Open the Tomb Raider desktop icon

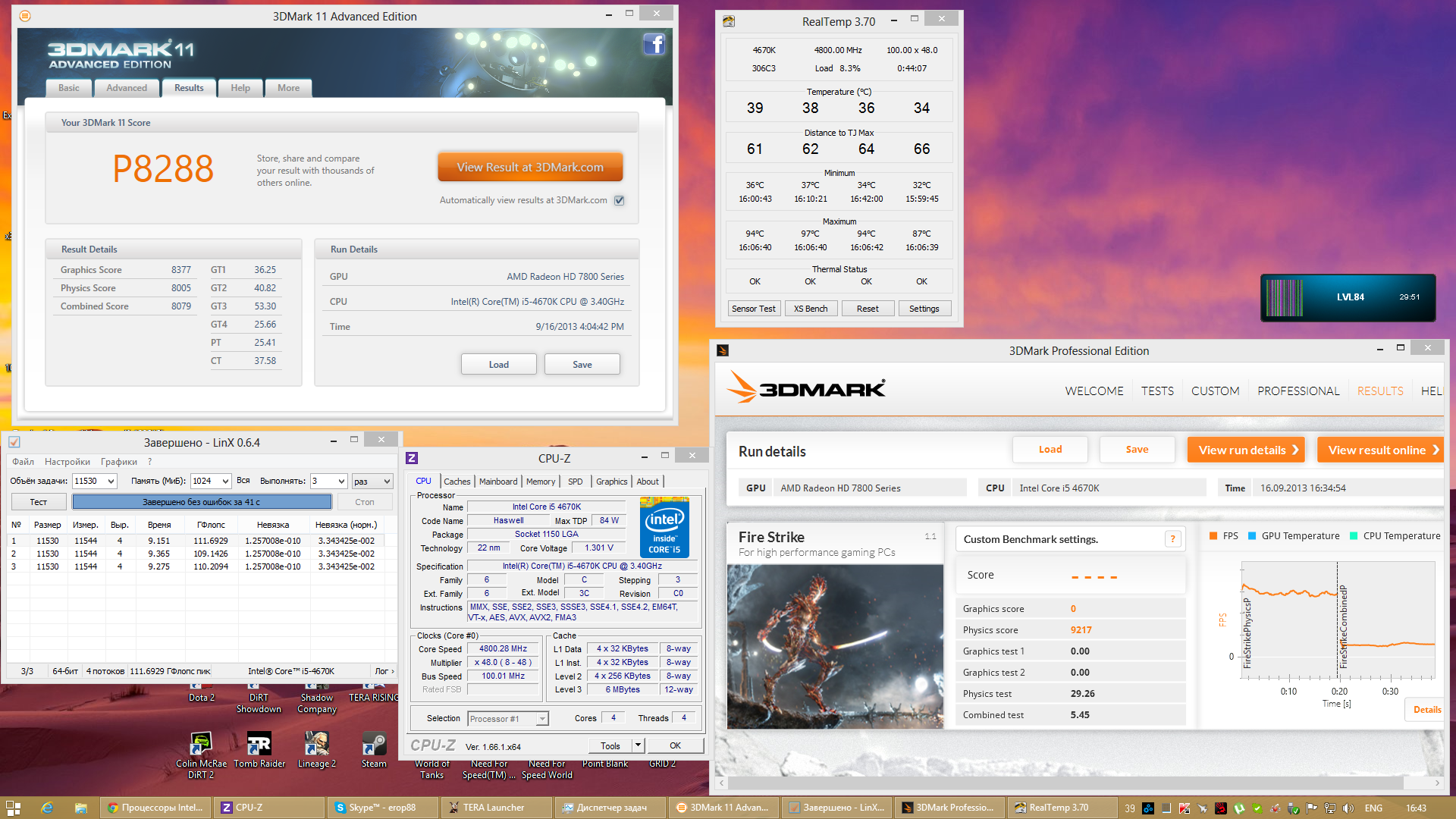coord(259,745)
